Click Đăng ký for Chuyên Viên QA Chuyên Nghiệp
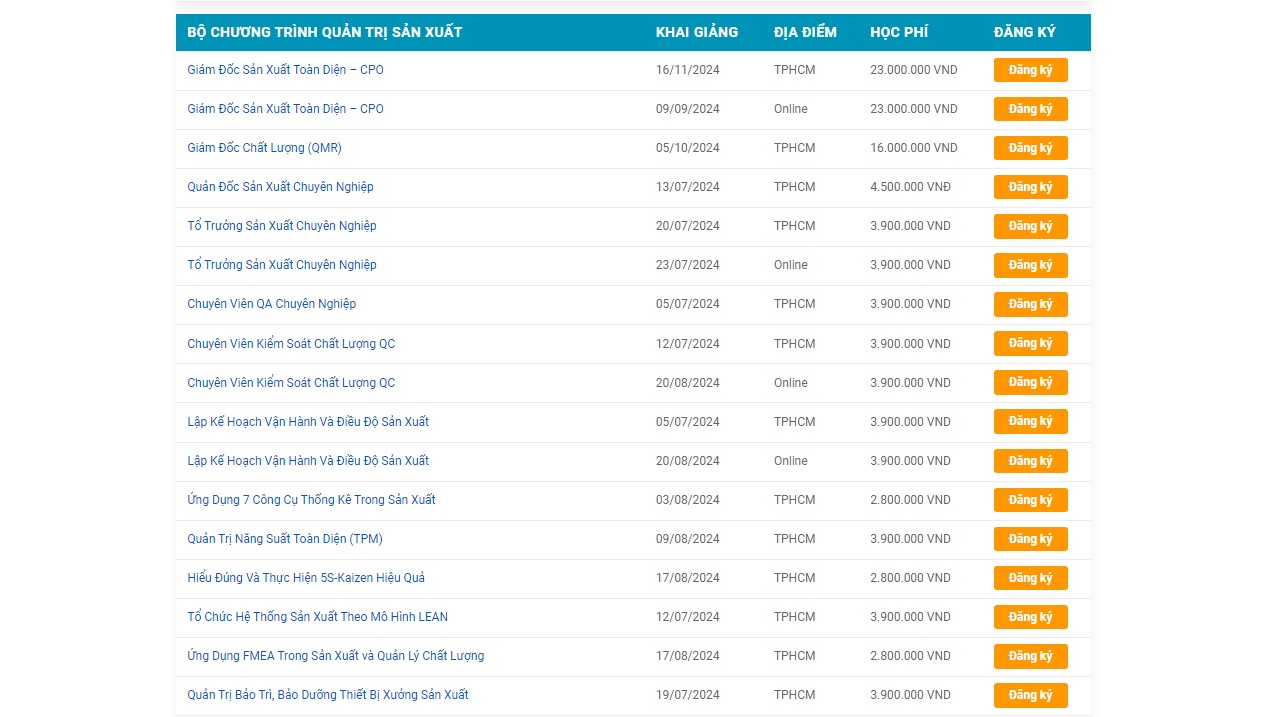Viewport: 1273px width, 717px height. pyautogui.click(x=1030, y=304)
